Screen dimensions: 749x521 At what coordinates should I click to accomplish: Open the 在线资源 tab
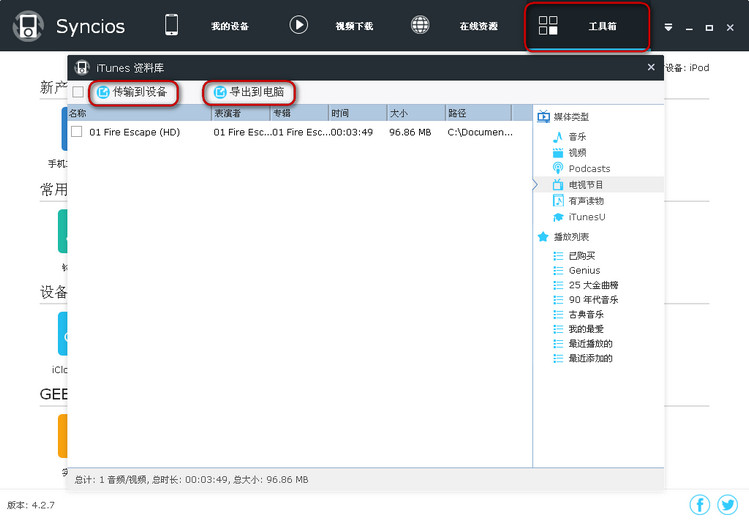[x=479, y=26]
